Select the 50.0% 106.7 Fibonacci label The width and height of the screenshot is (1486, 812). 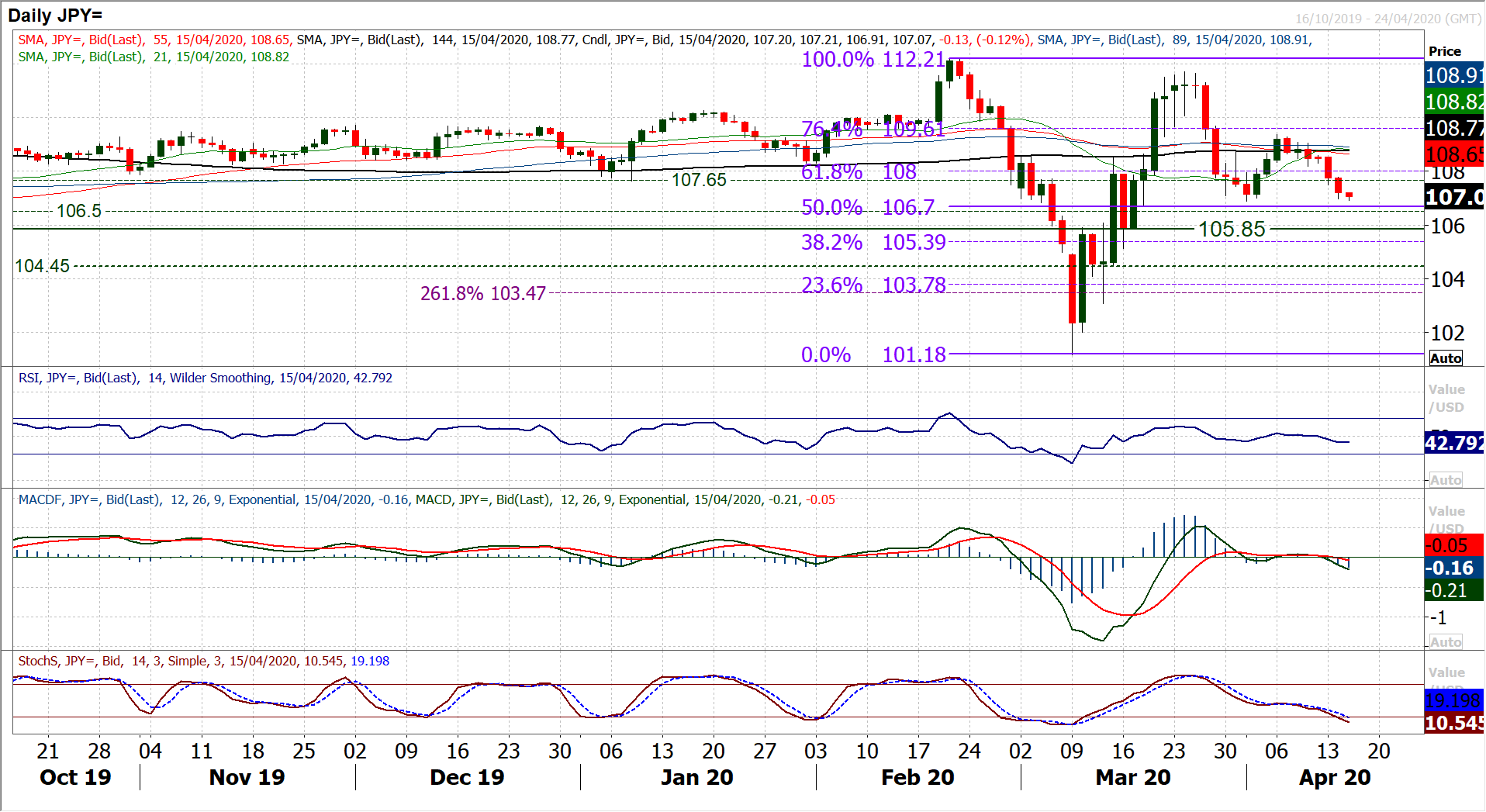point(868,207)
